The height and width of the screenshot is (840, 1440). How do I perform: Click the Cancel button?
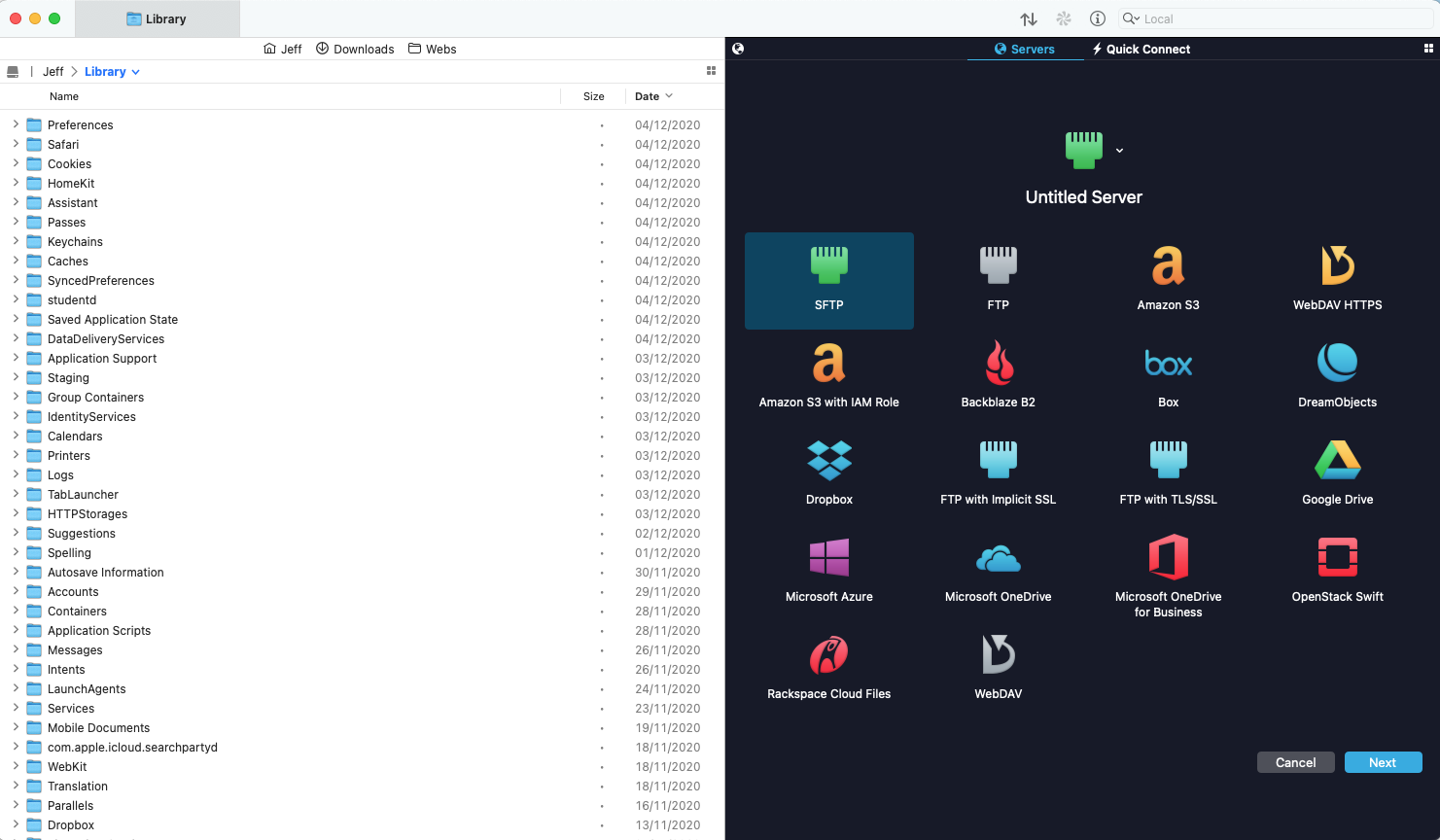pyautogui.click(x=1295, y=762)
